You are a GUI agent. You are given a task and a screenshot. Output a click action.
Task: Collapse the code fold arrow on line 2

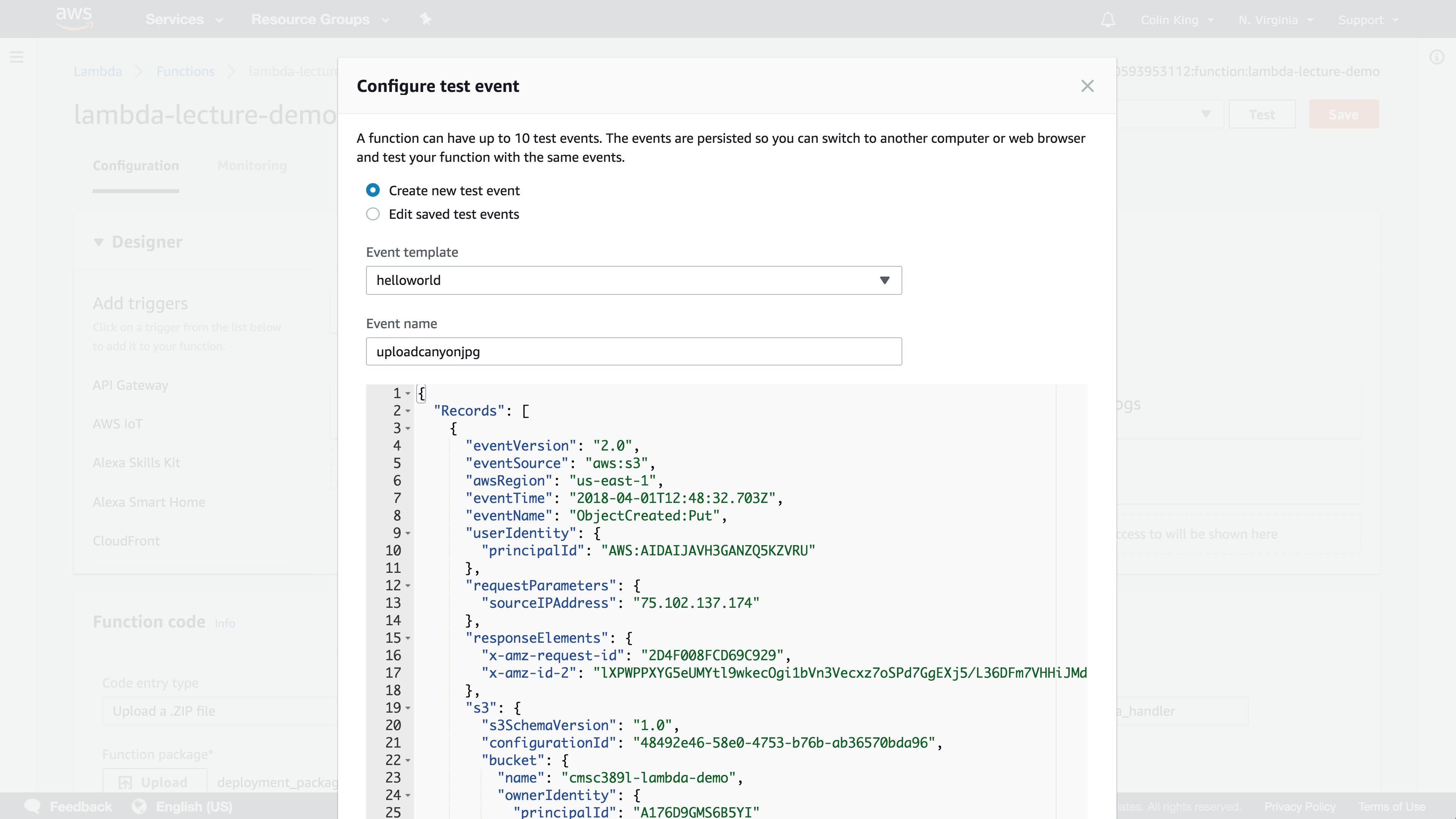(x=408, y=411)
